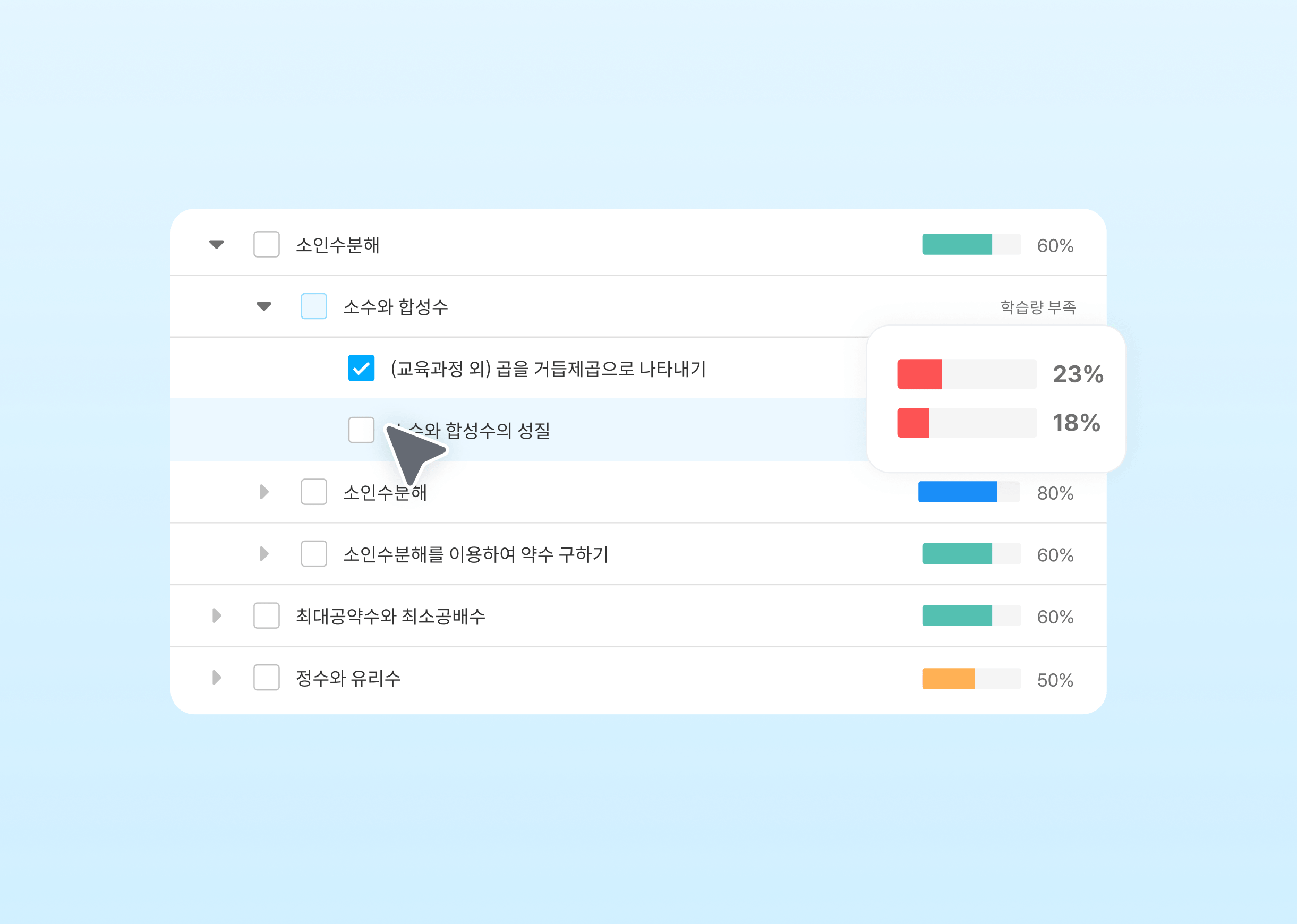Collapse the top 소인수분해 section arrow
This screenshot has width=1297, height=924.
216,245
